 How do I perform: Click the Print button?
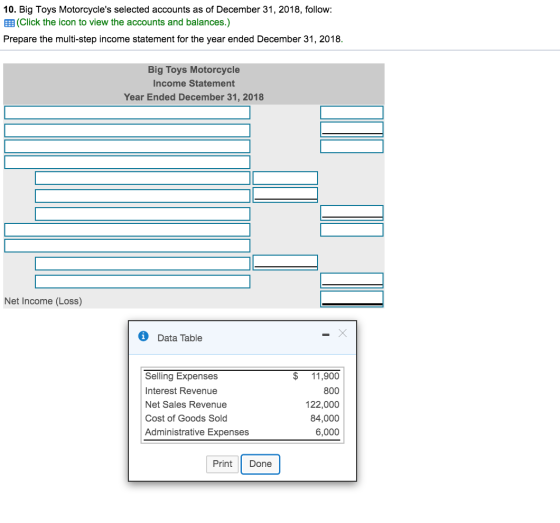pyautogui.click(x=222, y=464)
